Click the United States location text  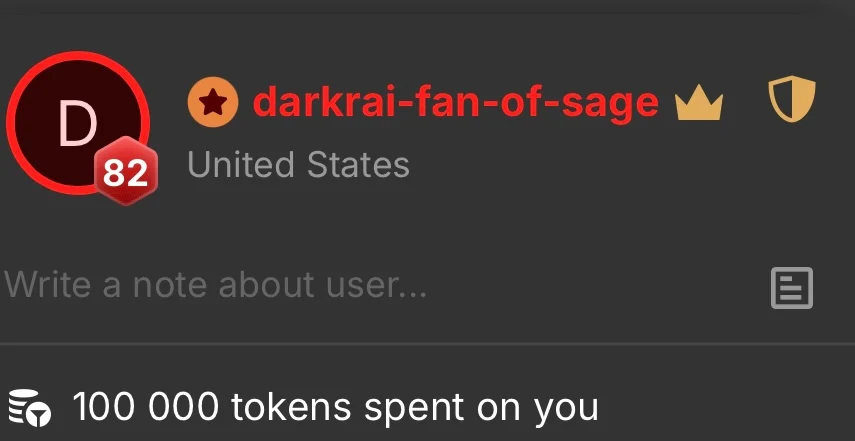298,165
